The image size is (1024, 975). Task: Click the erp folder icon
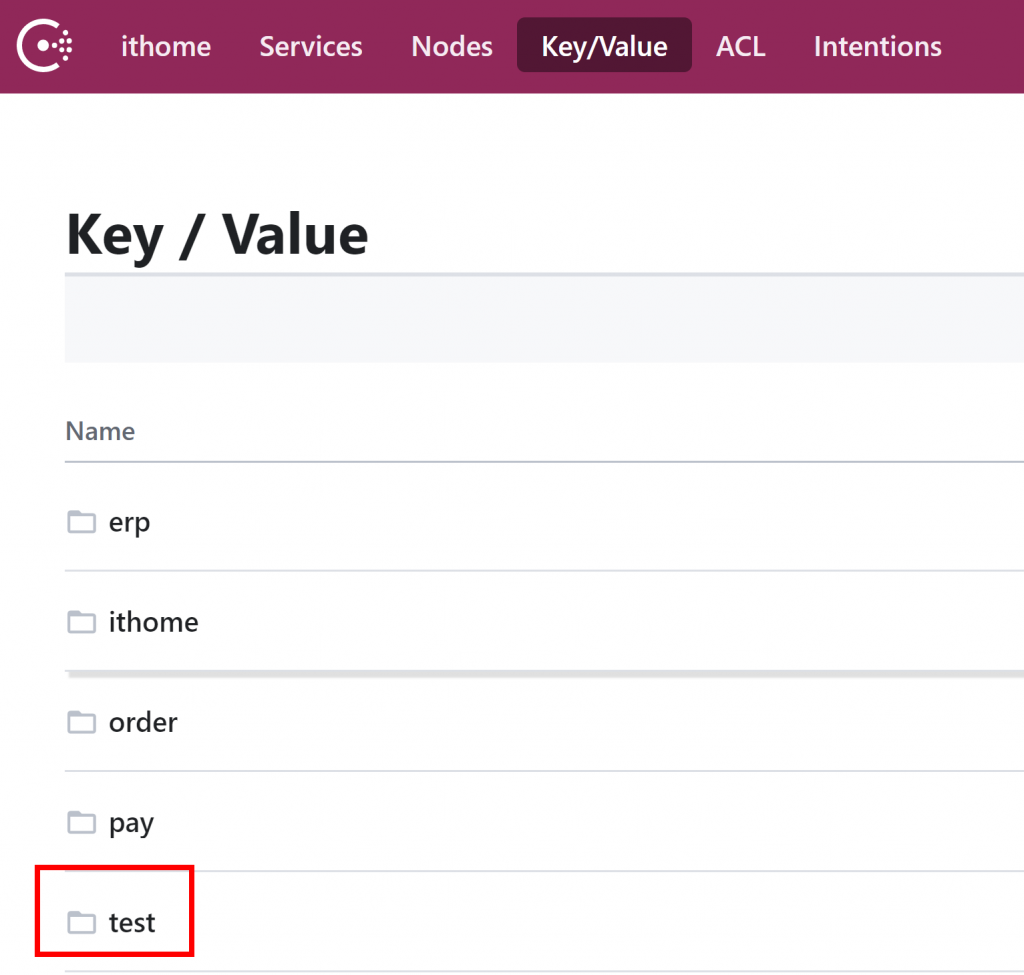click(81, 522)
